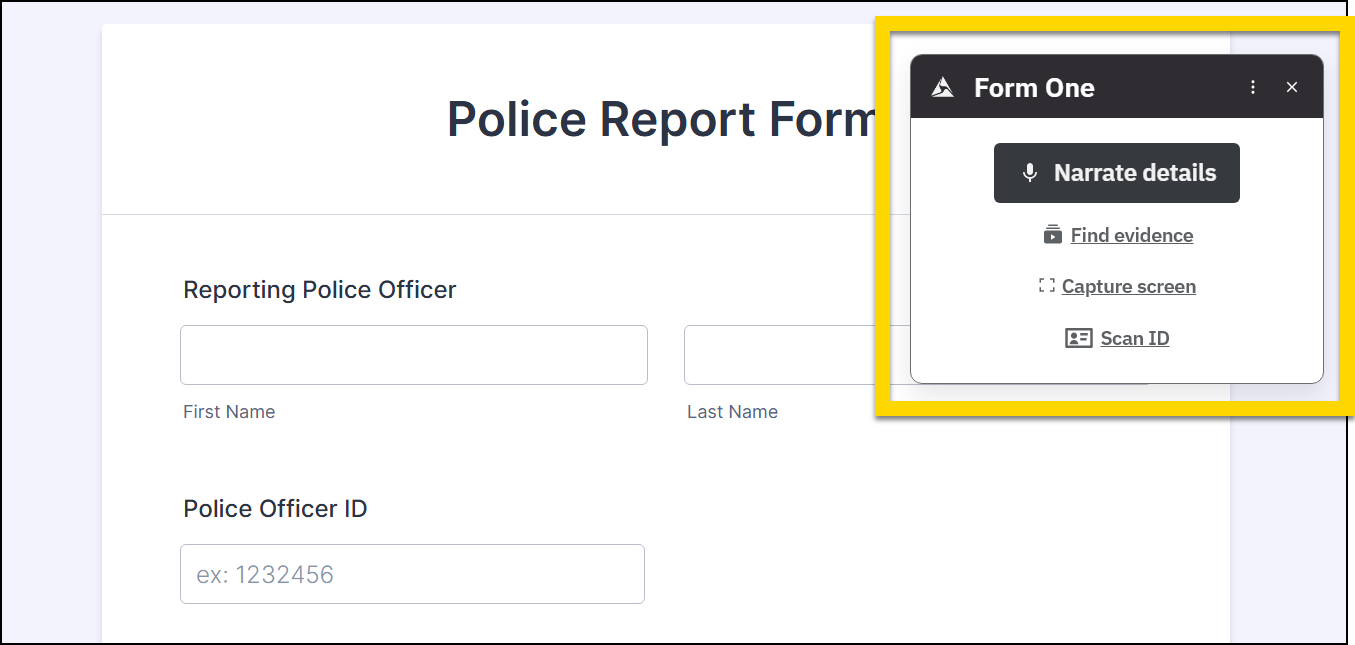Click the Reporting Police Officer label
1355x645 pixels.
pos(319,290)
